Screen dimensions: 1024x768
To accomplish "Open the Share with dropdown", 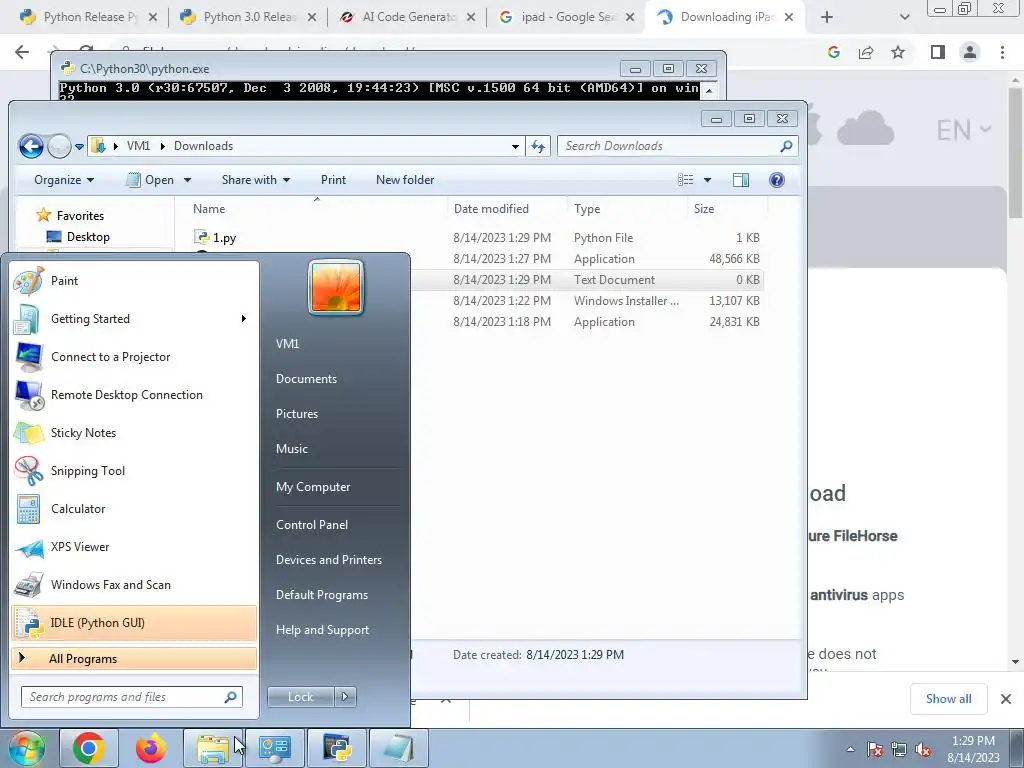I will pyautogui.click(x=255, y=180).
